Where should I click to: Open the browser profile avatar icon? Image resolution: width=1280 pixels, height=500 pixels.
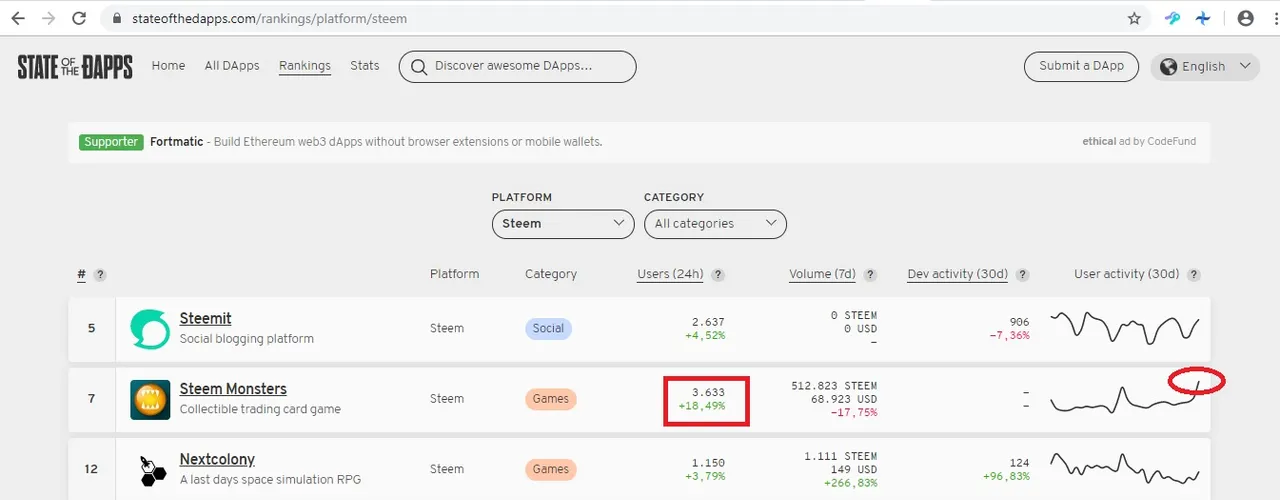click(1246, 18)
